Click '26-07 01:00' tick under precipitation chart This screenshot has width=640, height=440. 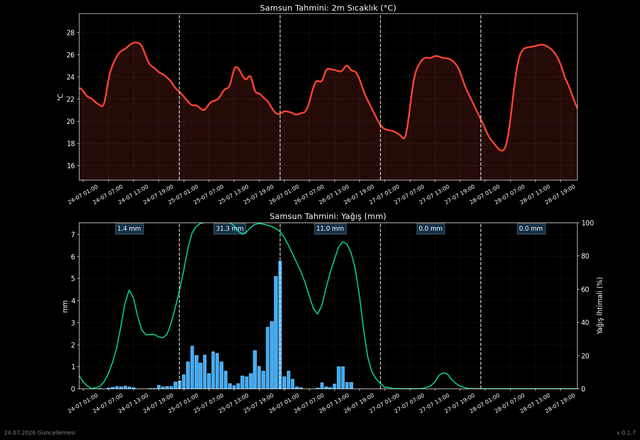point(284,404)
